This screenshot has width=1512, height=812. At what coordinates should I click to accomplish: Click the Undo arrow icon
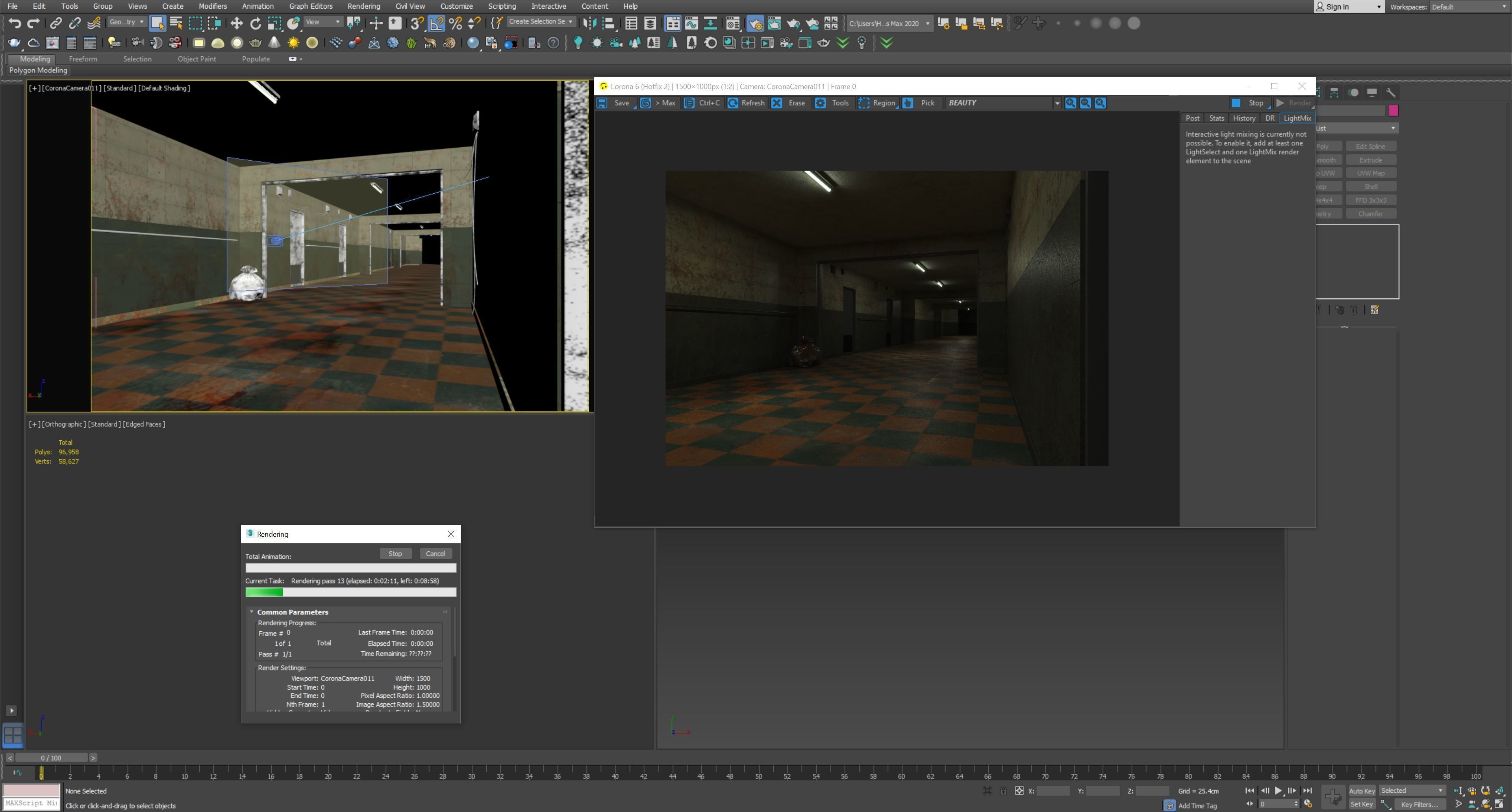click(x=15, y=24)
